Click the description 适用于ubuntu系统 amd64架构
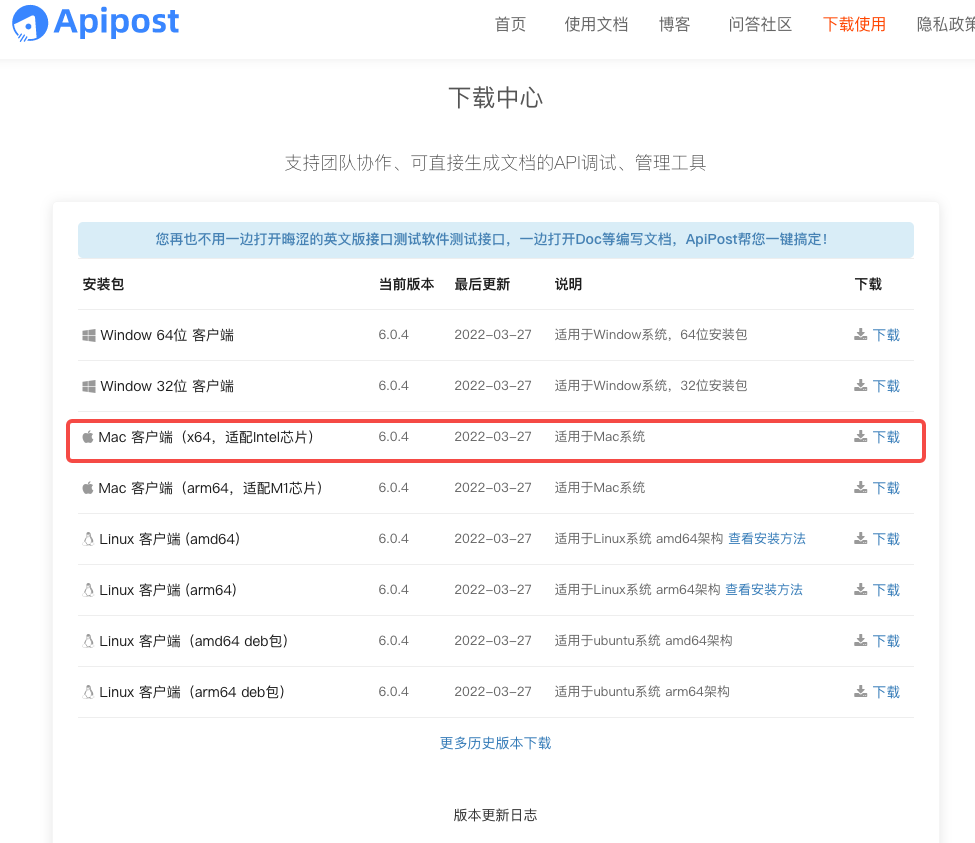 pos(644,640)
